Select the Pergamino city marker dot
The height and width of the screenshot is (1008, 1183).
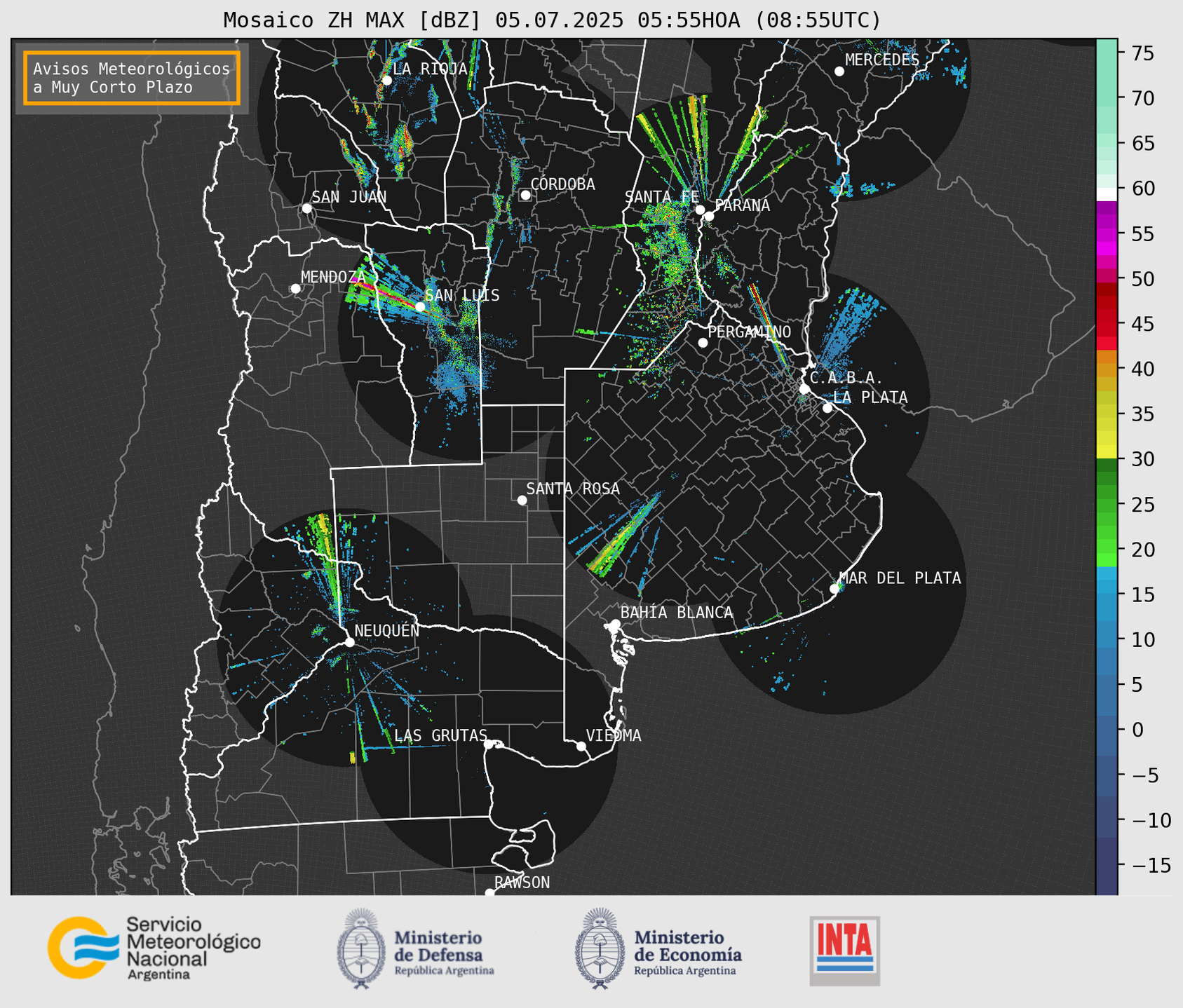[703, 343]
